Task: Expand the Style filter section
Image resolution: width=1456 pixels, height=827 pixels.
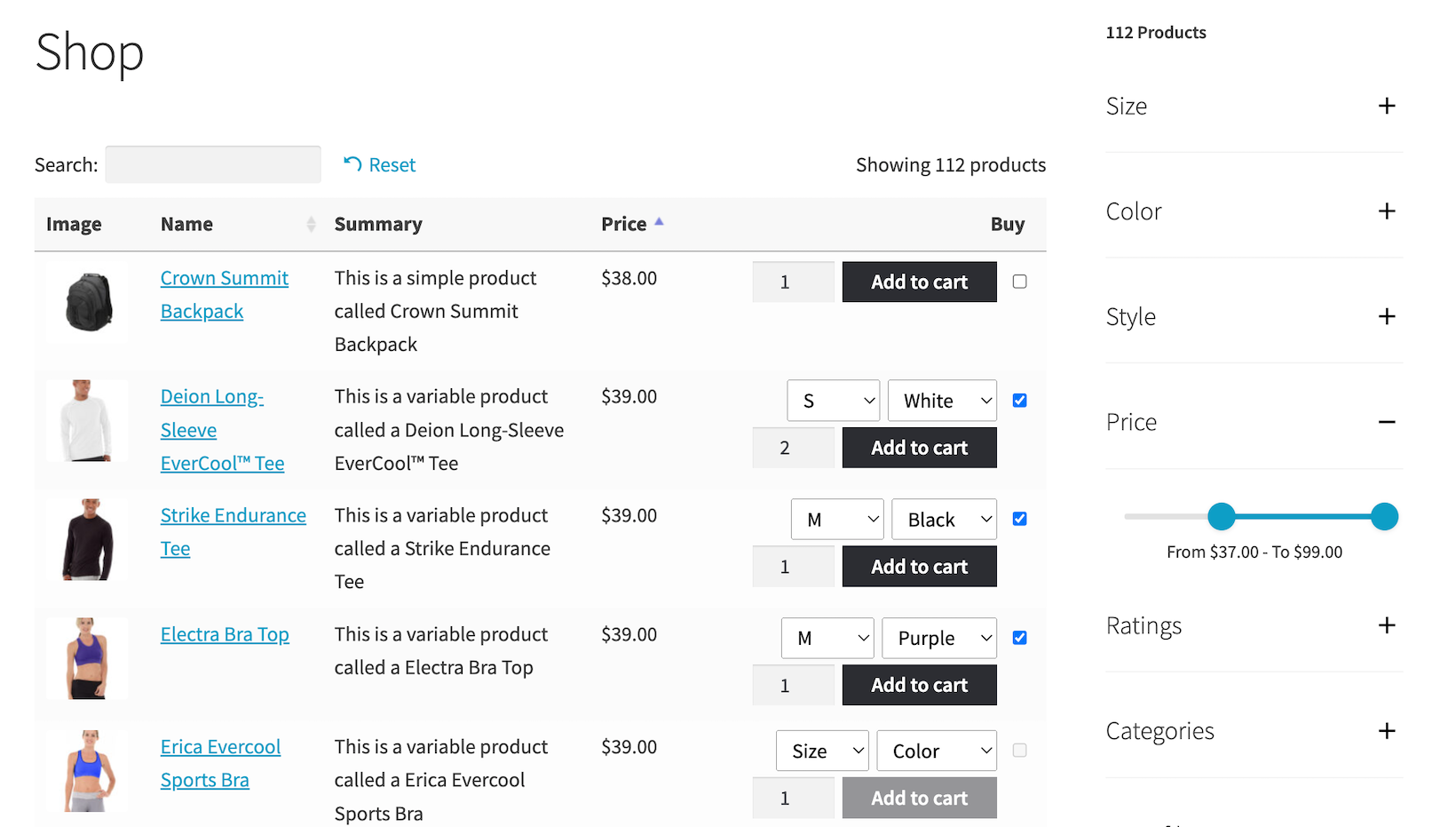Action: pyautogui.click(x=1386, y=316)
